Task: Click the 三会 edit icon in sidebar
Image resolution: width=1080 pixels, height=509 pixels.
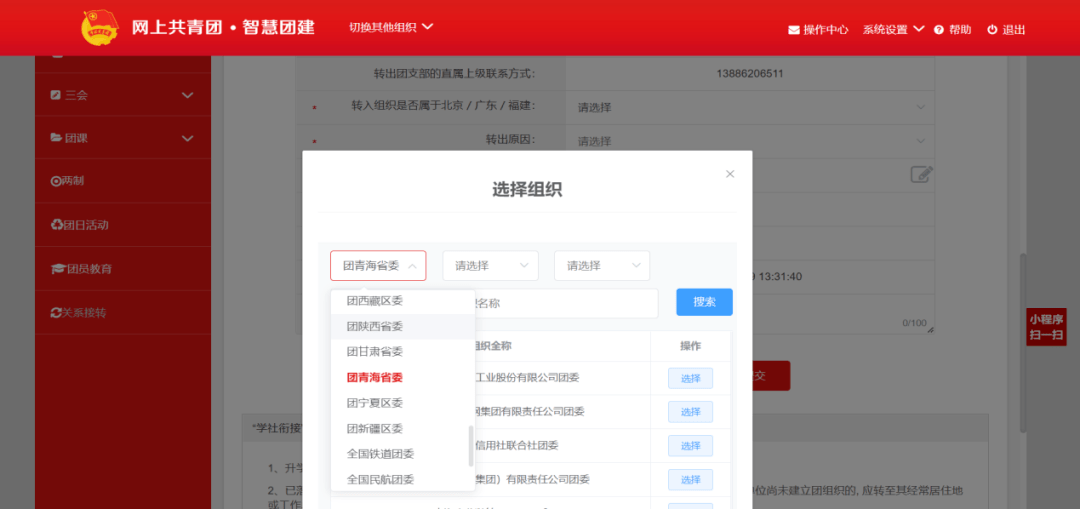Action: pos(56,95)
